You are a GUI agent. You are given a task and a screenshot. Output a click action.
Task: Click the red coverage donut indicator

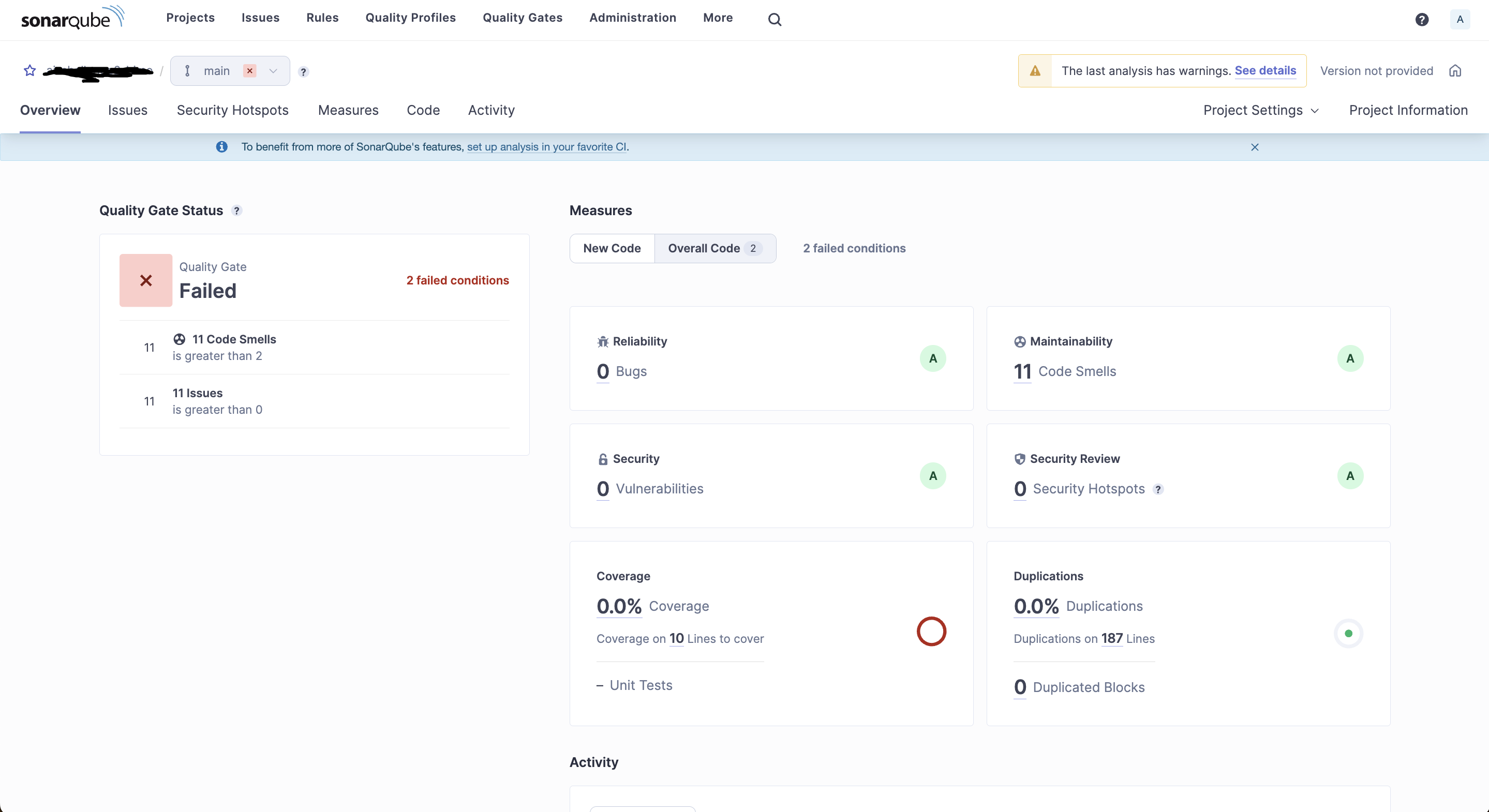pos(931,631)
